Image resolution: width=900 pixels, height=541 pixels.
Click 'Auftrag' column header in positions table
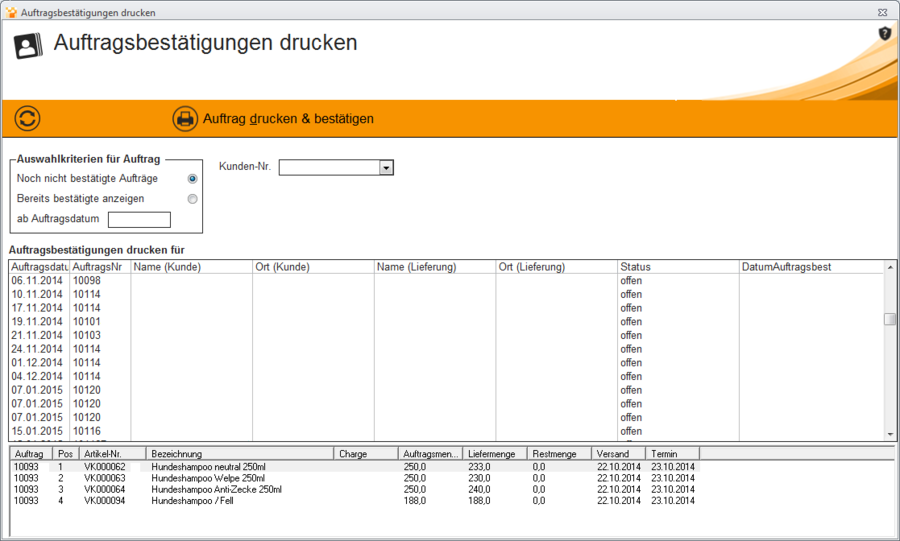32,454
